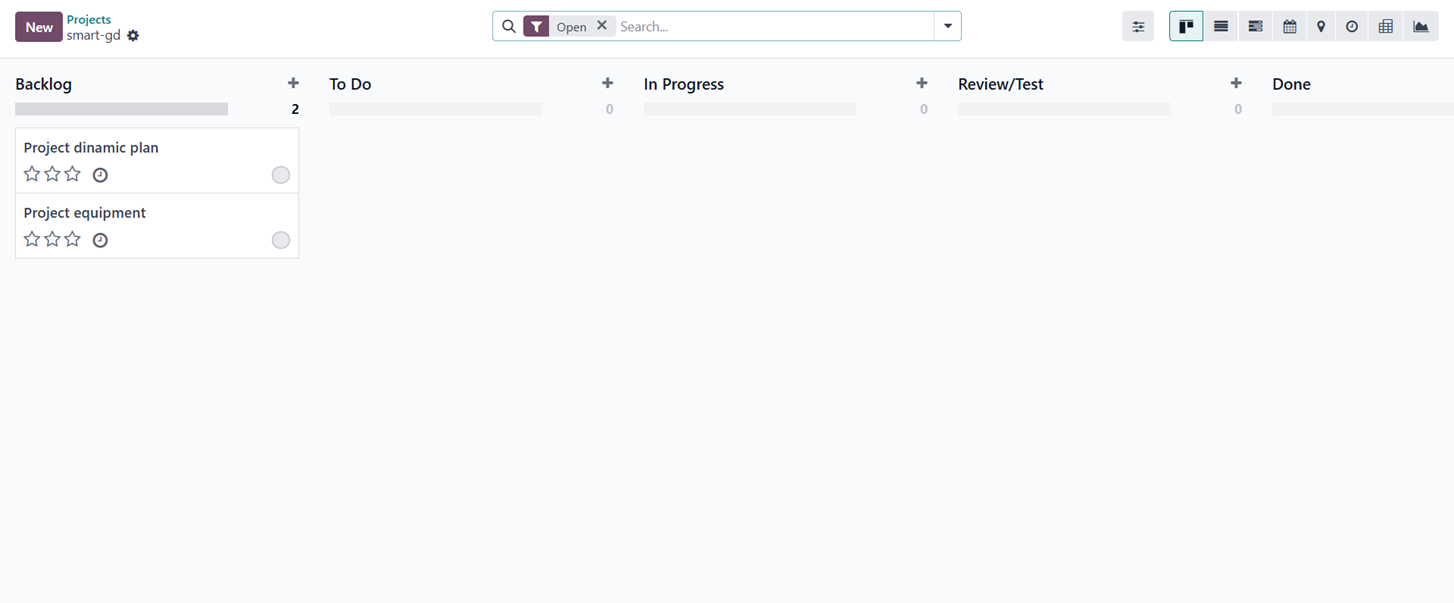Open the graph view
This screenshot has height=603, width=1454.
pos(1420,27)
